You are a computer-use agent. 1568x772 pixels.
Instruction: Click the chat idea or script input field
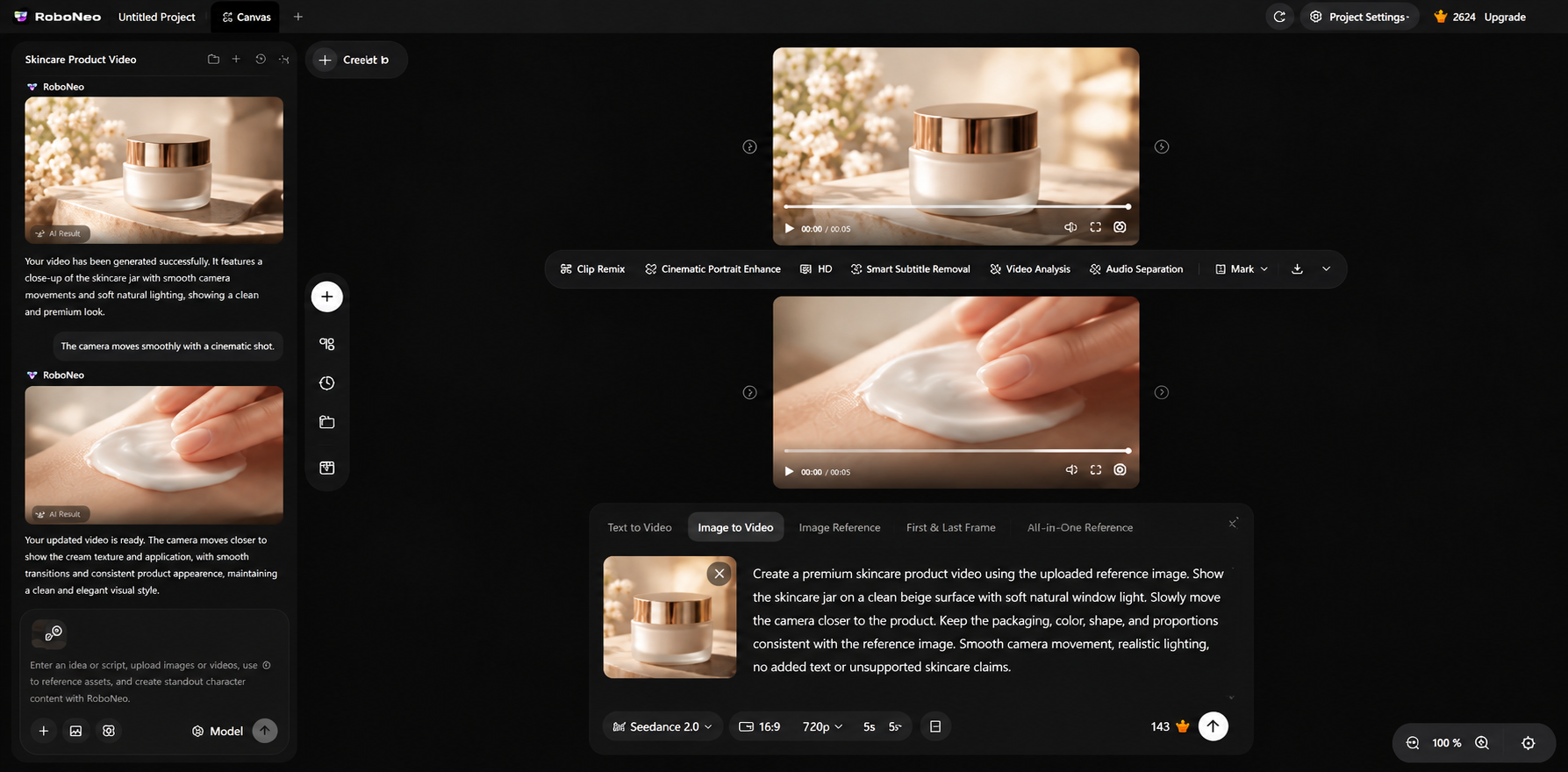[x=151, y=682]
